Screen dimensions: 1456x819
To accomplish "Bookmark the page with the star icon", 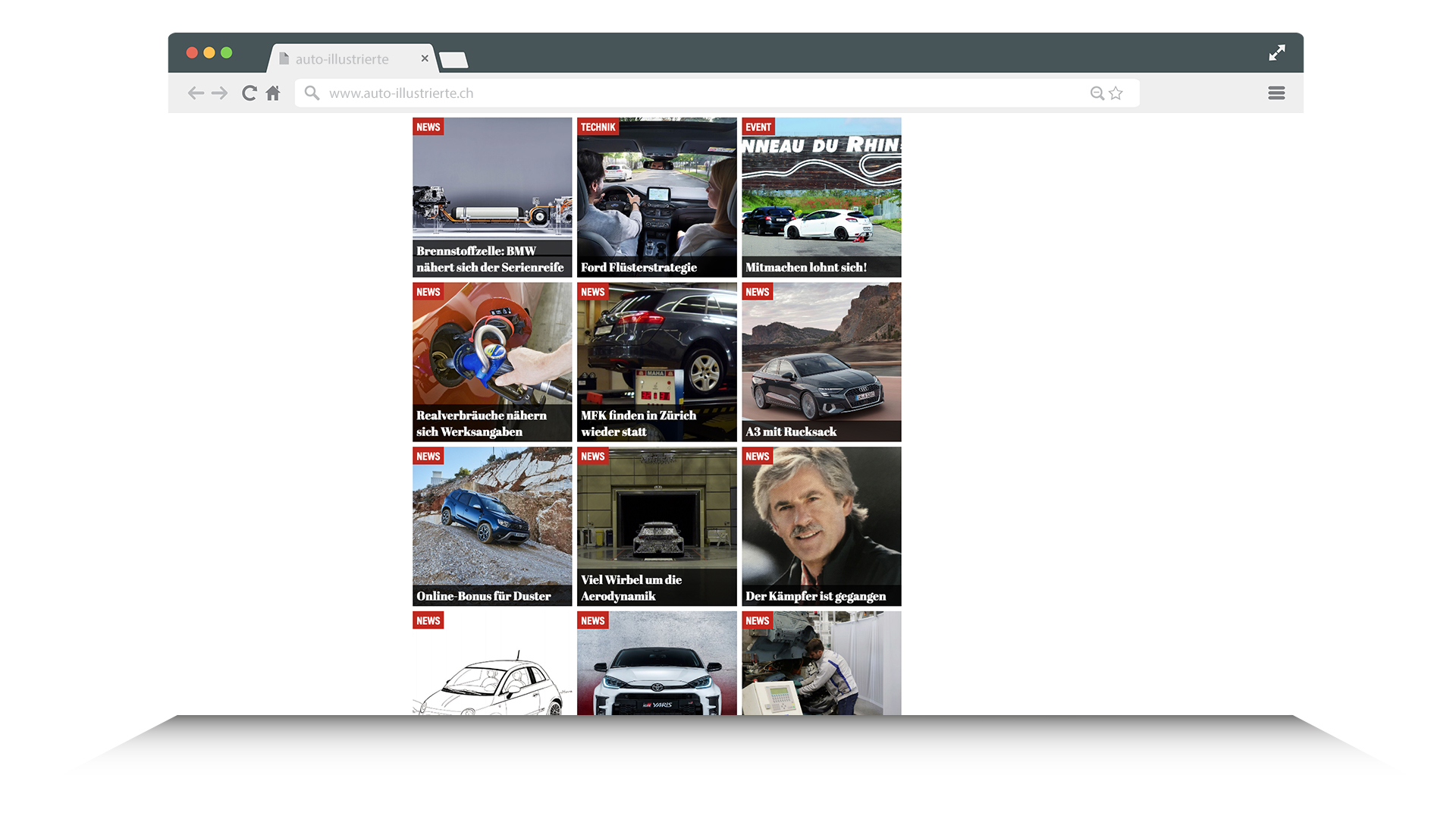I will tap(1115, 93).
